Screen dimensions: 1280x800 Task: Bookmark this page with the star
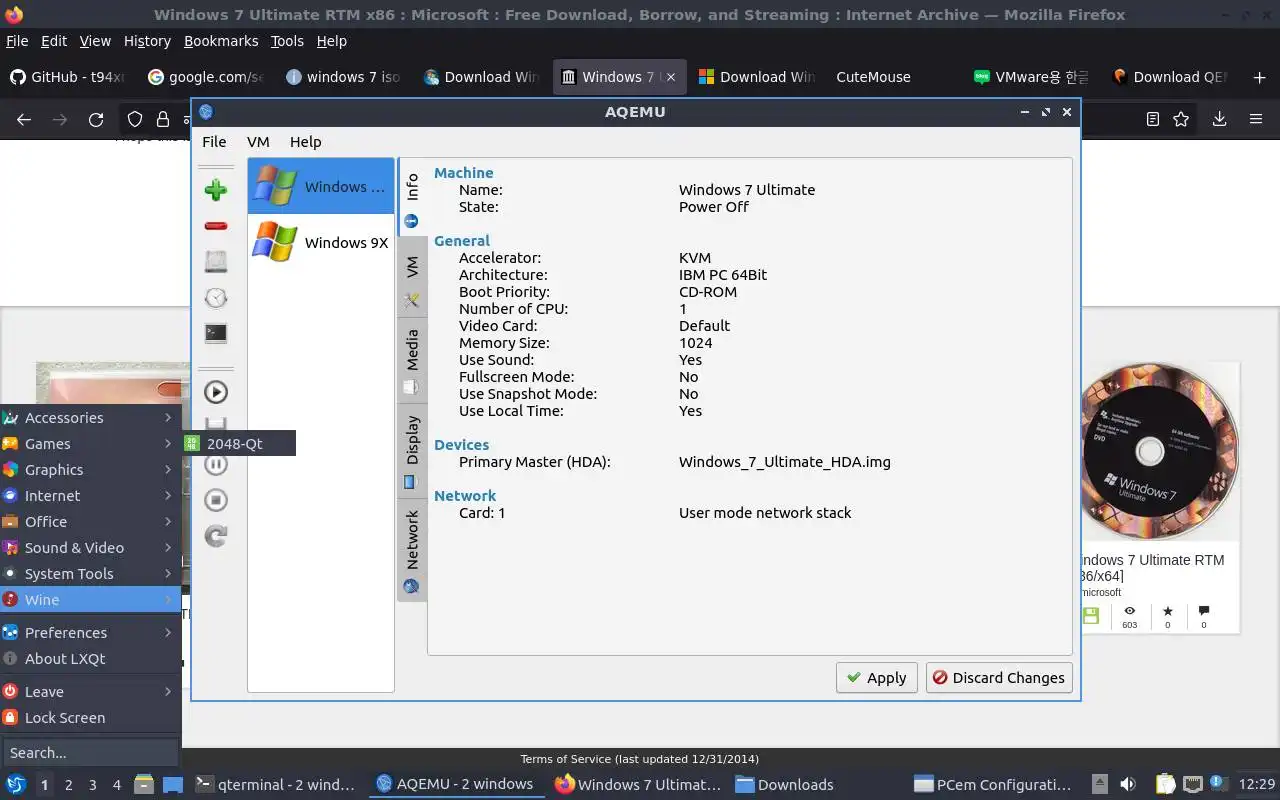[x=1181, y=119]
